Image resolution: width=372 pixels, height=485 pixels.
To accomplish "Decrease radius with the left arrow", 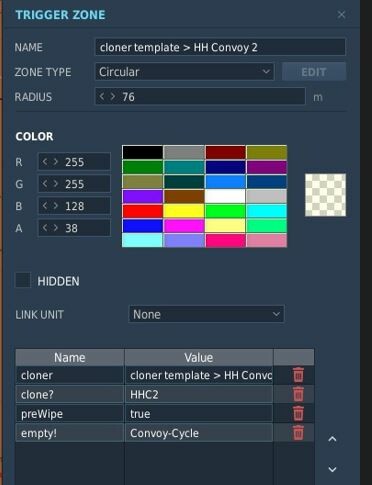I will [x=102, y=97].
